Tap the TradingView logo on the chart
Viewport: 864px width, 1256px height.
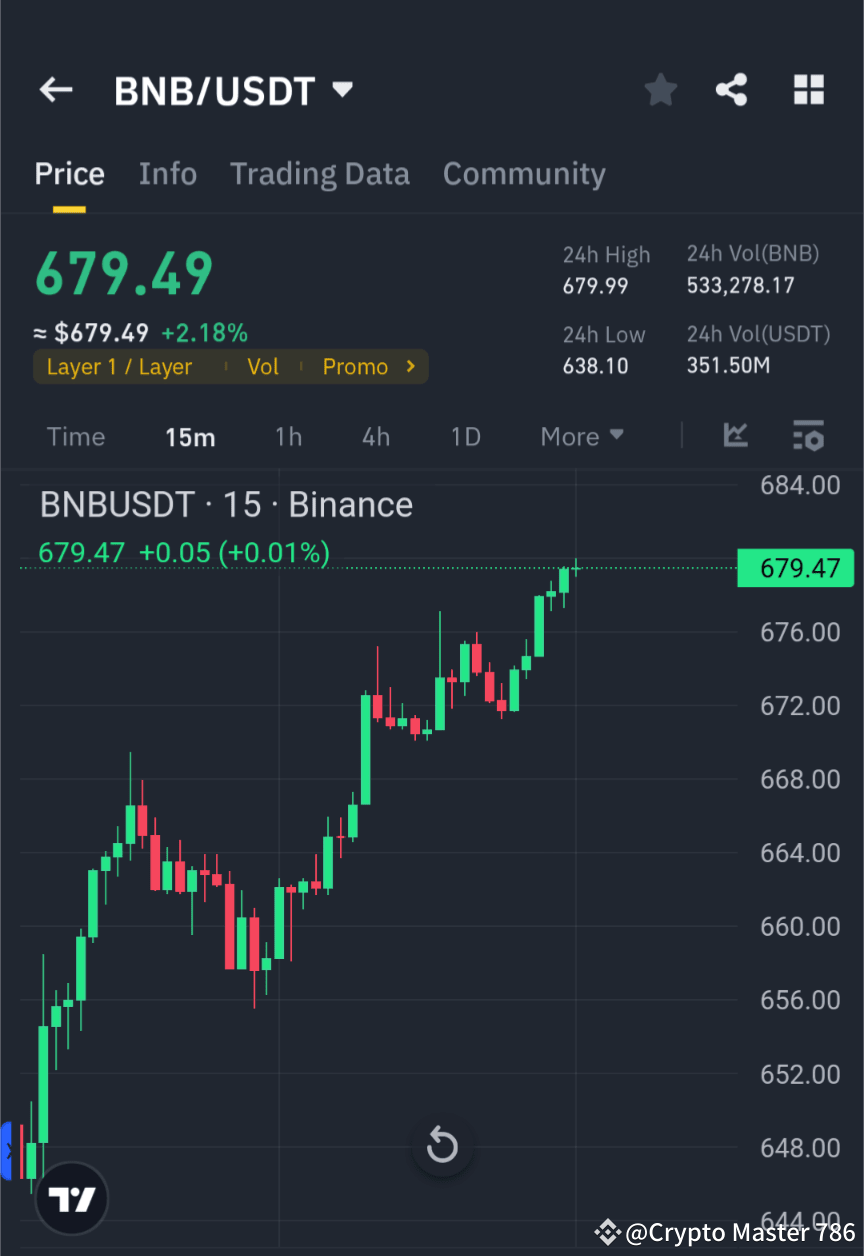point(70,1198)
